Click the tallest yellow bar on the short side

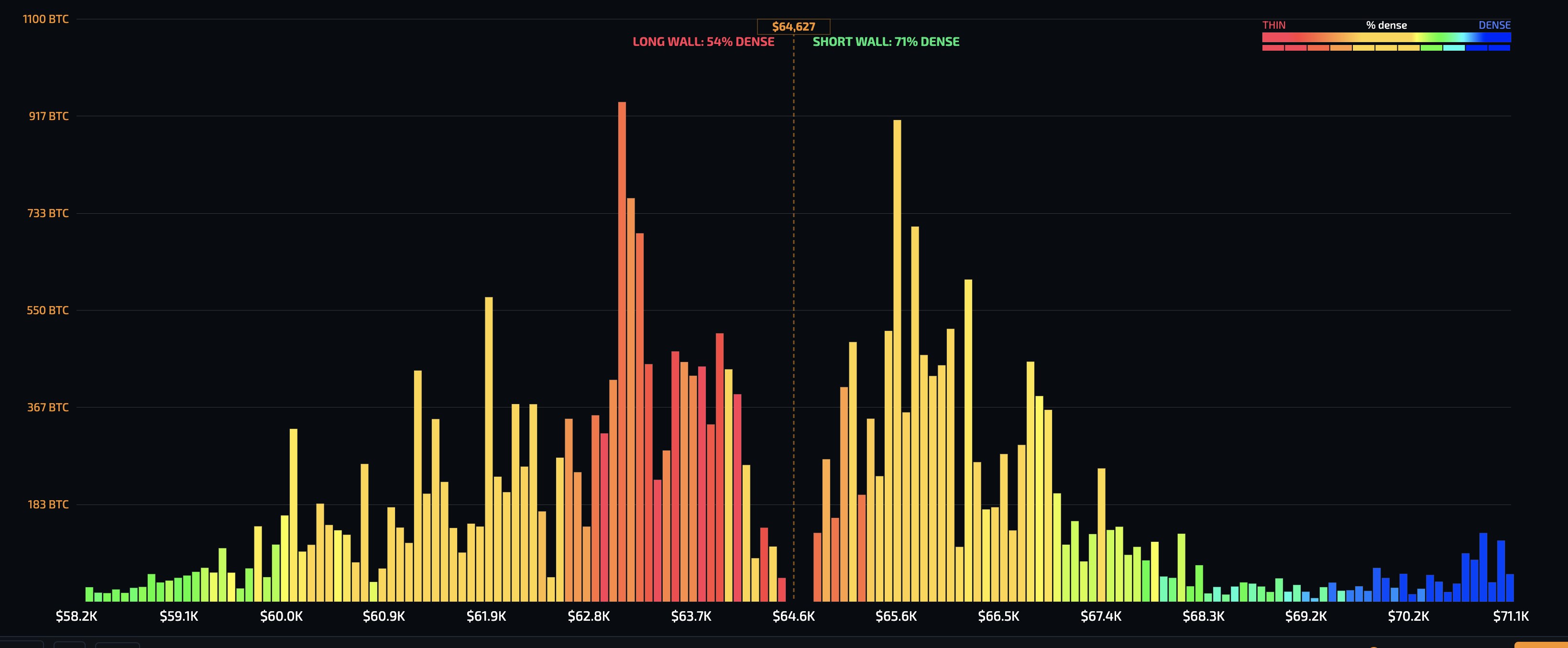(897, 361)
